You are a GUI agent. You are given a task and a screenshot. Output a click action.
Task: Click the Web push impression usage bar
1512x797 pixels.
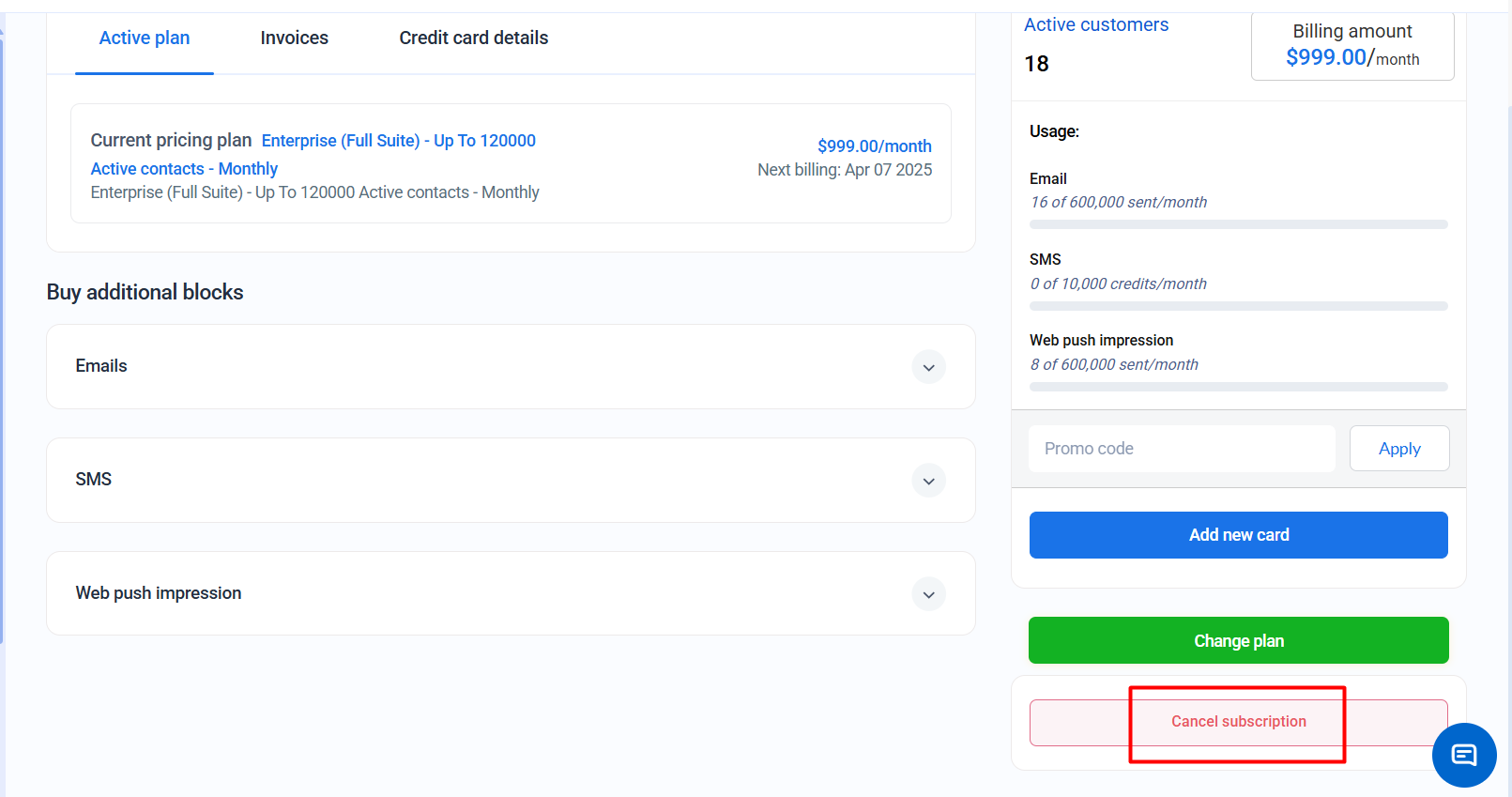1238,387
